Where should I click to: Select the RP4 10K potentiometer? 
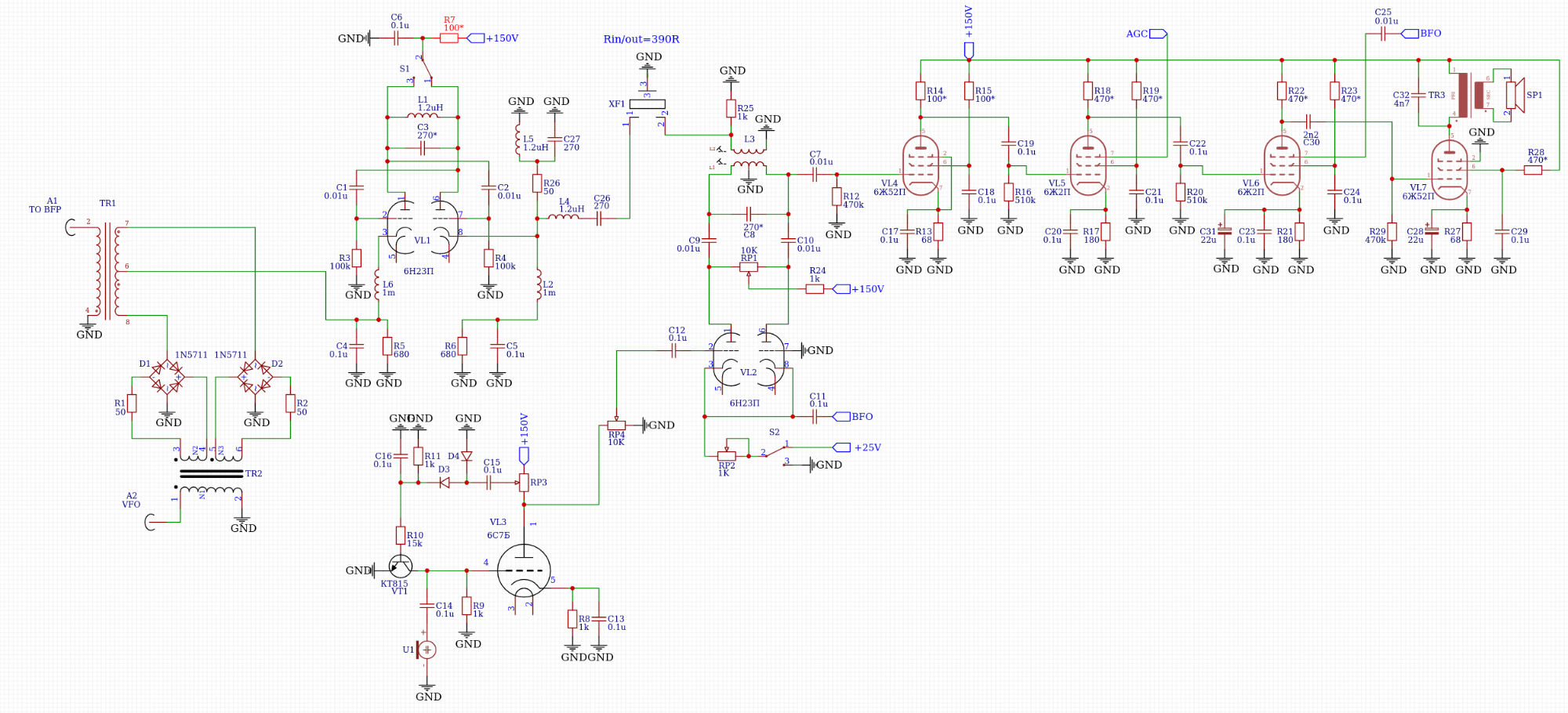(617, 425)
